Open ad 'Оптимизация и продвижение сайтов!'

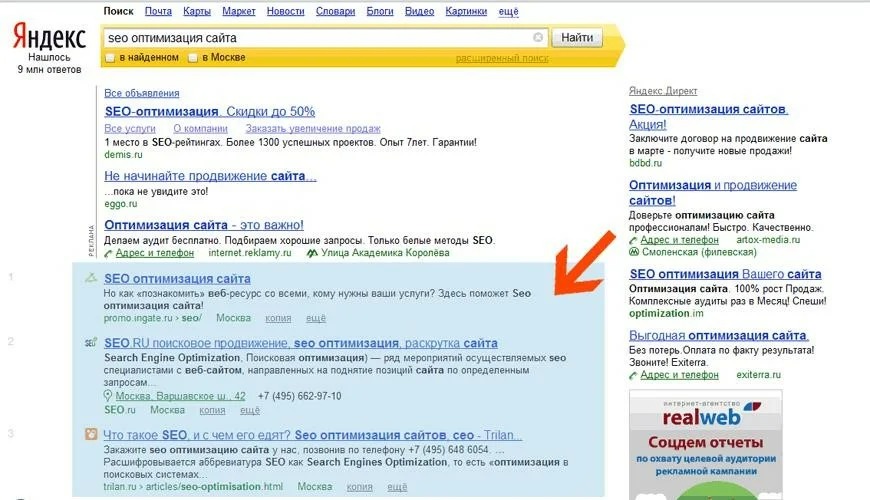pyautogui.click(x=712, y=193)
